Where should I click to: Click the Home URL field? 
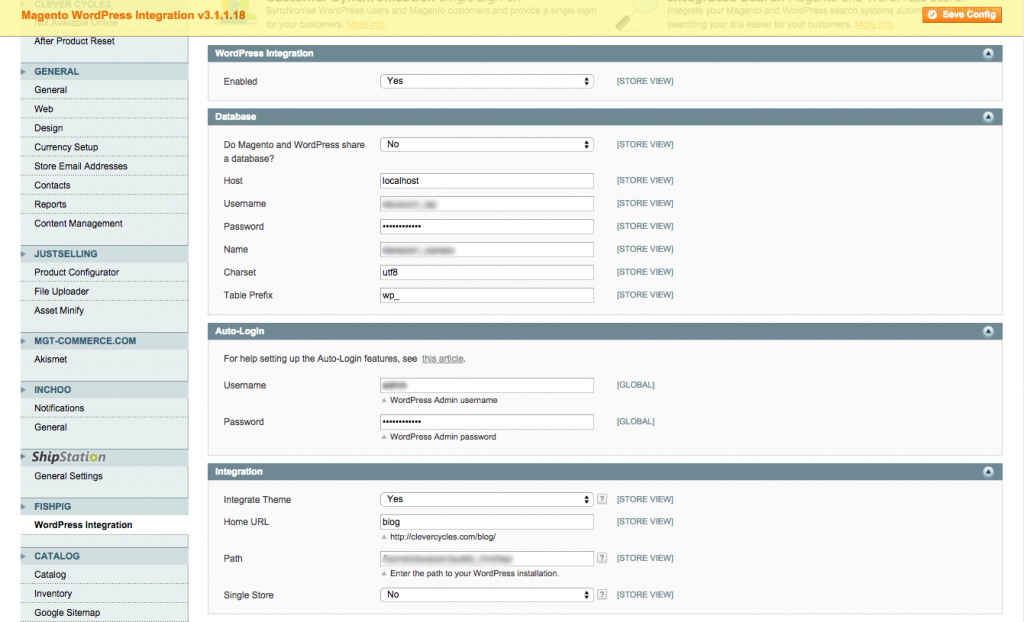point(487,522)
